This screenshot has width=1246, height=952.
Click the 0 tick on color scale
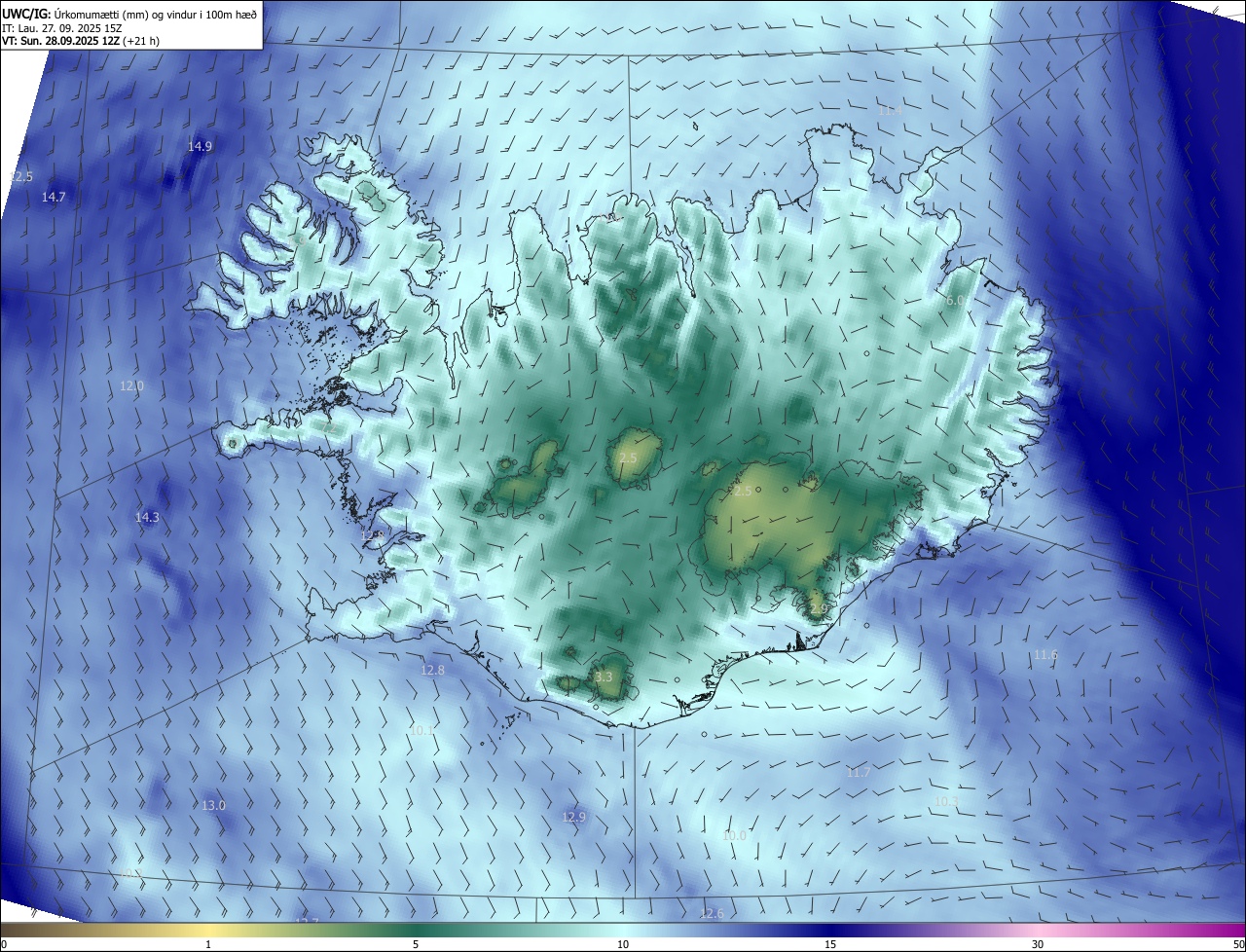(3, 944)
